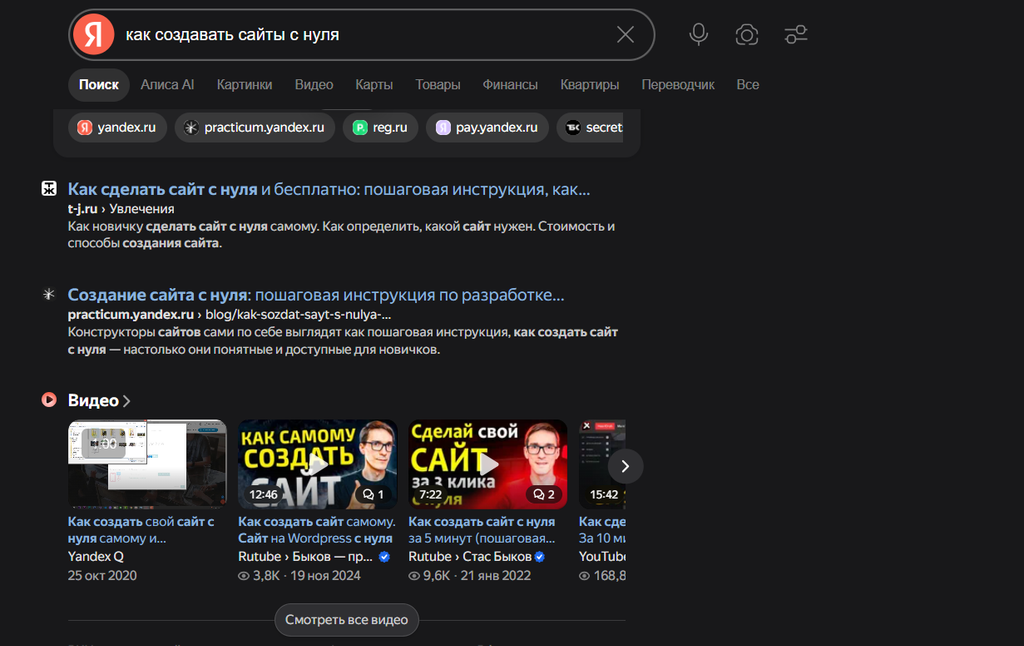Expand the Все services menu
This screenshot has height=646, width=1024.
click(x=748, y=85)
